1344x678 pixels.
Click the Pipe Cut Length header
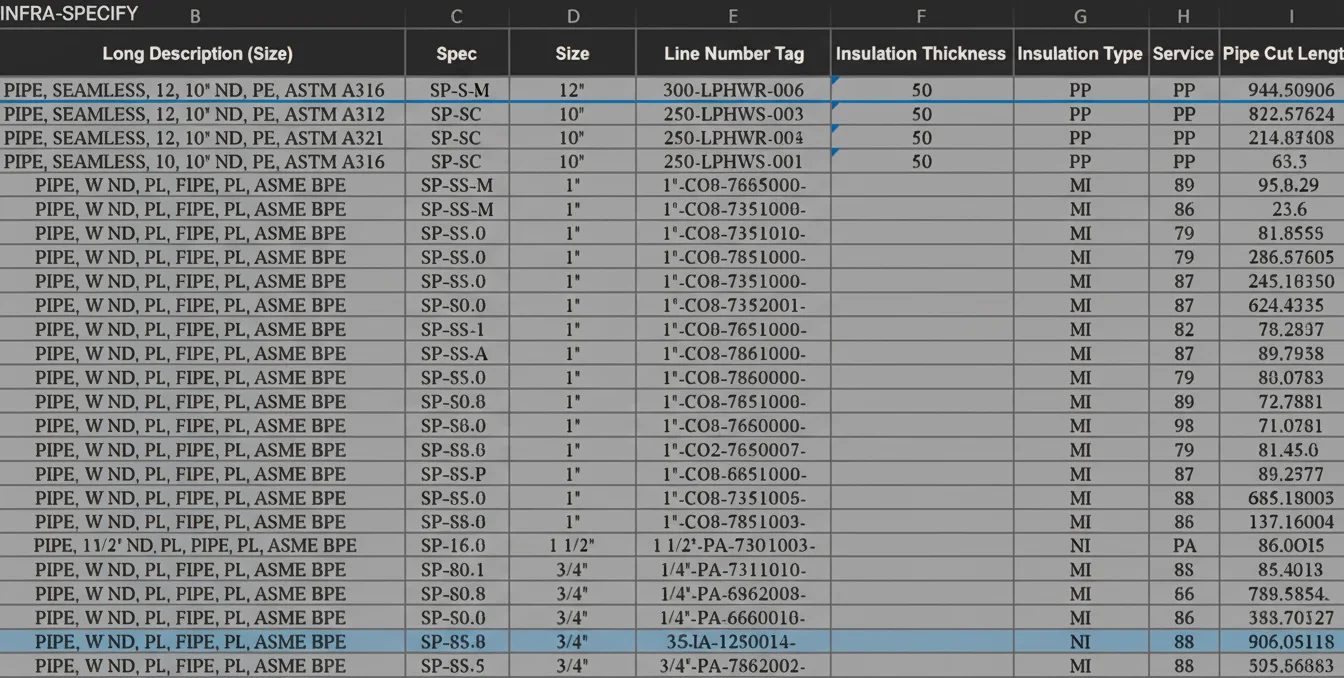[1282, 54]
